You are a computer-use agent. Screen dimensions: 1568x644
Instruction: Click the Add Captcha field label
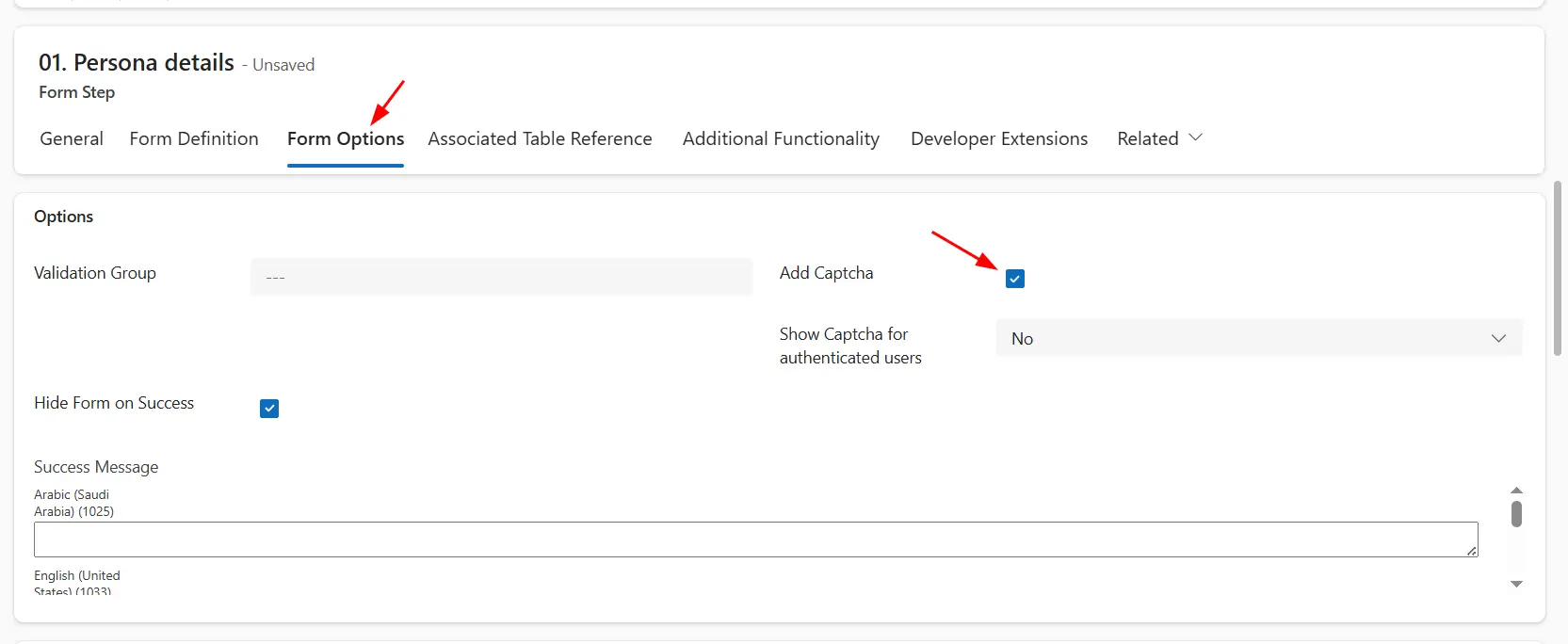(x=826, y=273)
